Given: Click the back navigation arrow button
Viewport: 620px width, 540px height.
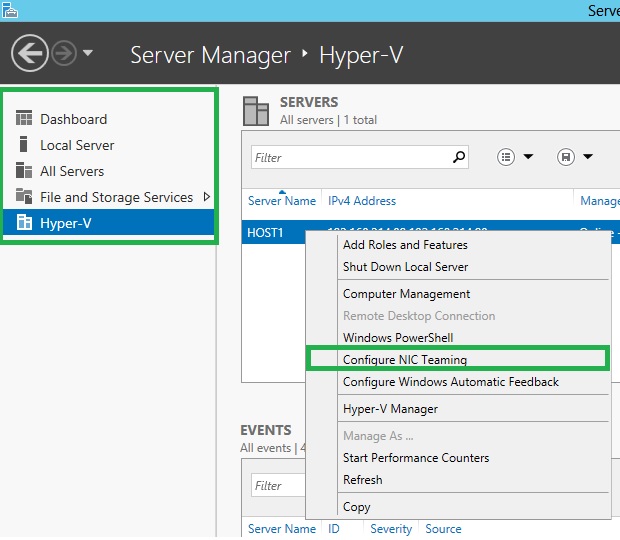Looking at the screenshot, I should [30, 53].
